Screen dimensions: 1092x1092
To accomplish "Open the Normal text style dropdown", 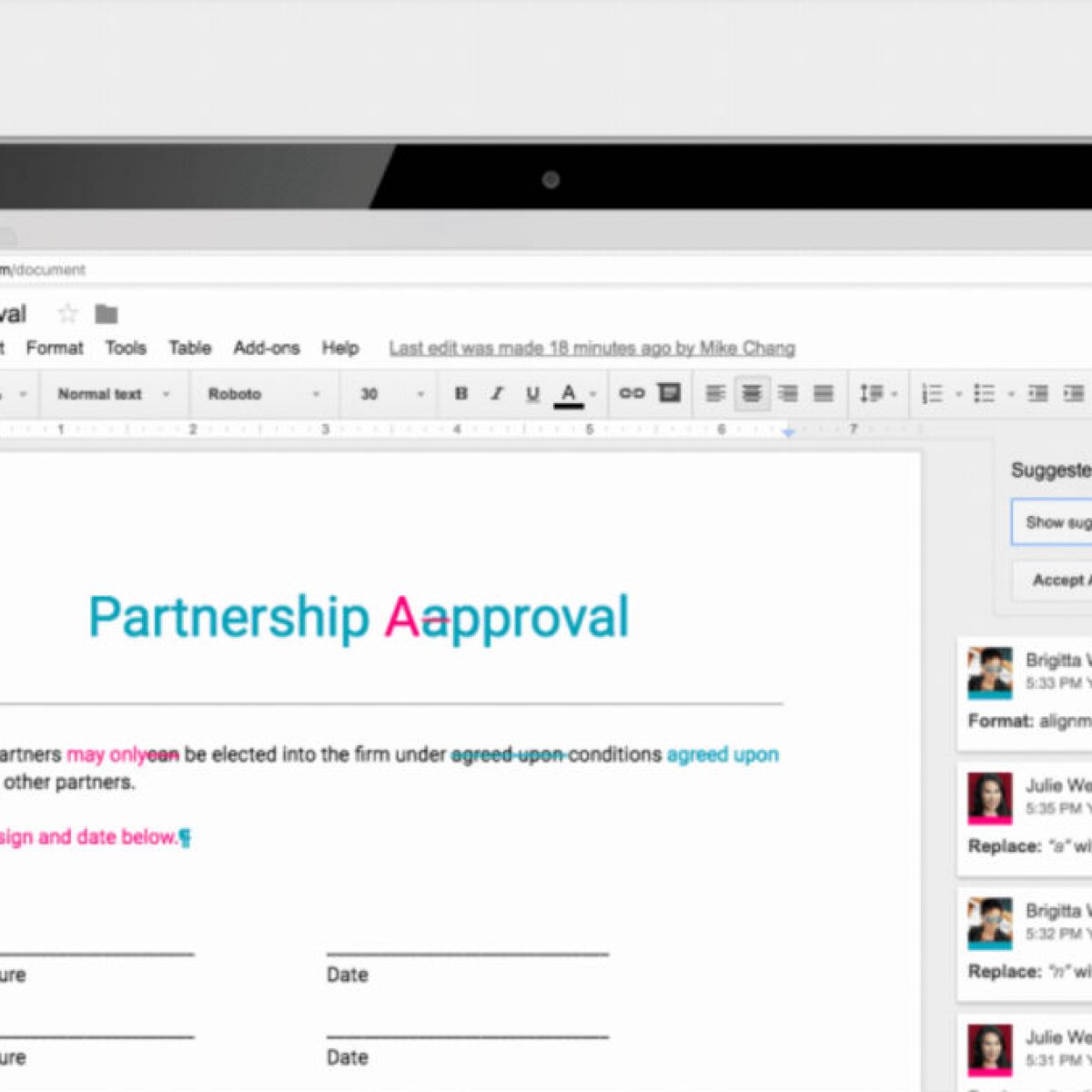I will [x=113, y=394].
